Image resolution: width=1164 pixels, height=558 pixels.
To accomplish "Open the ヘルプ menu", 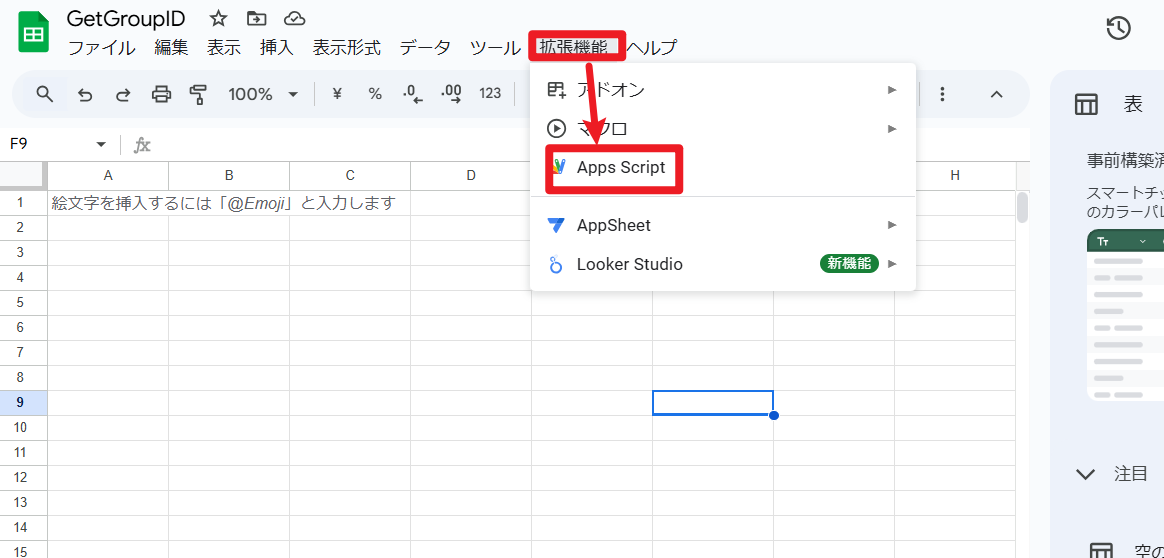I will click(x=652, y=48).
